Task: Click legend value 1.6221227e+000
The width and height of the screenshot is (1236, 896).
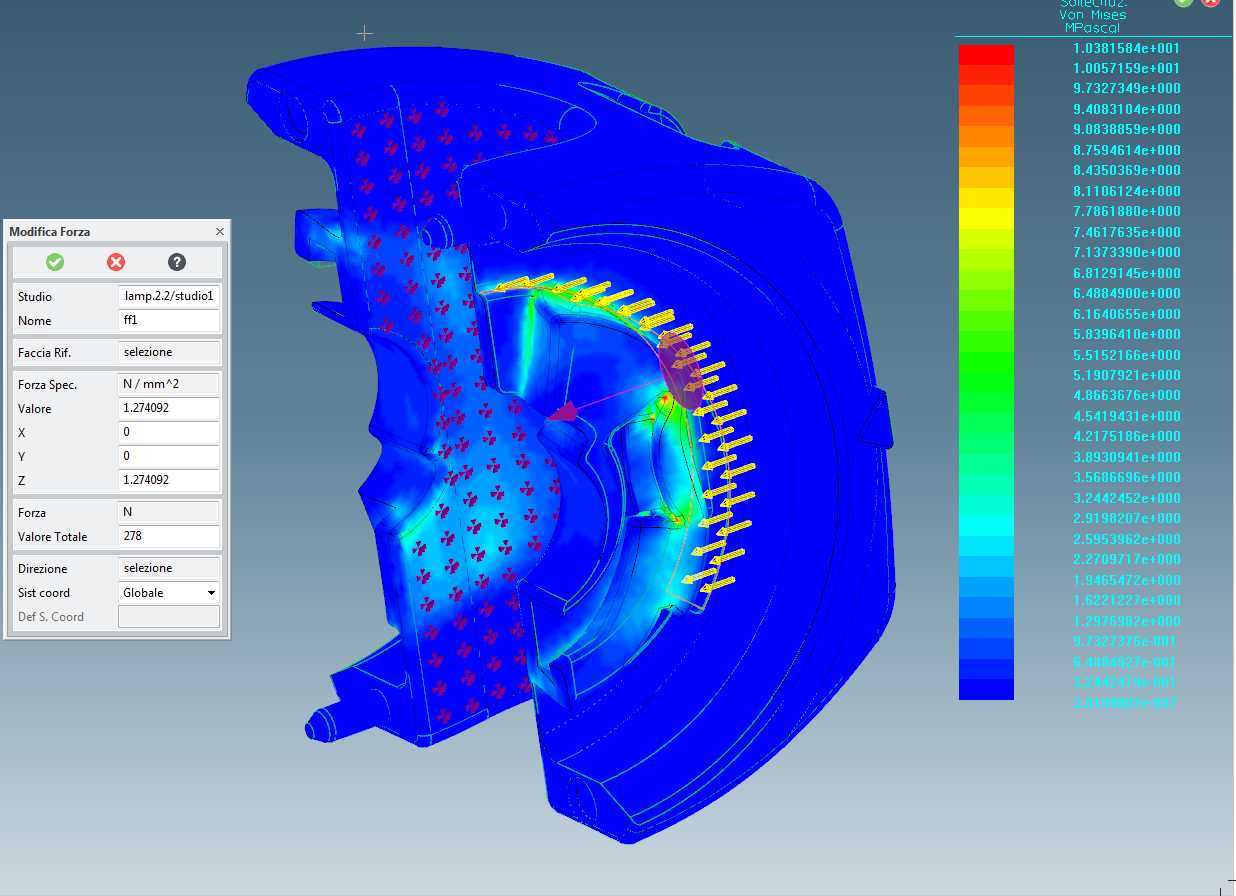Action: [x=1126, y=600]
